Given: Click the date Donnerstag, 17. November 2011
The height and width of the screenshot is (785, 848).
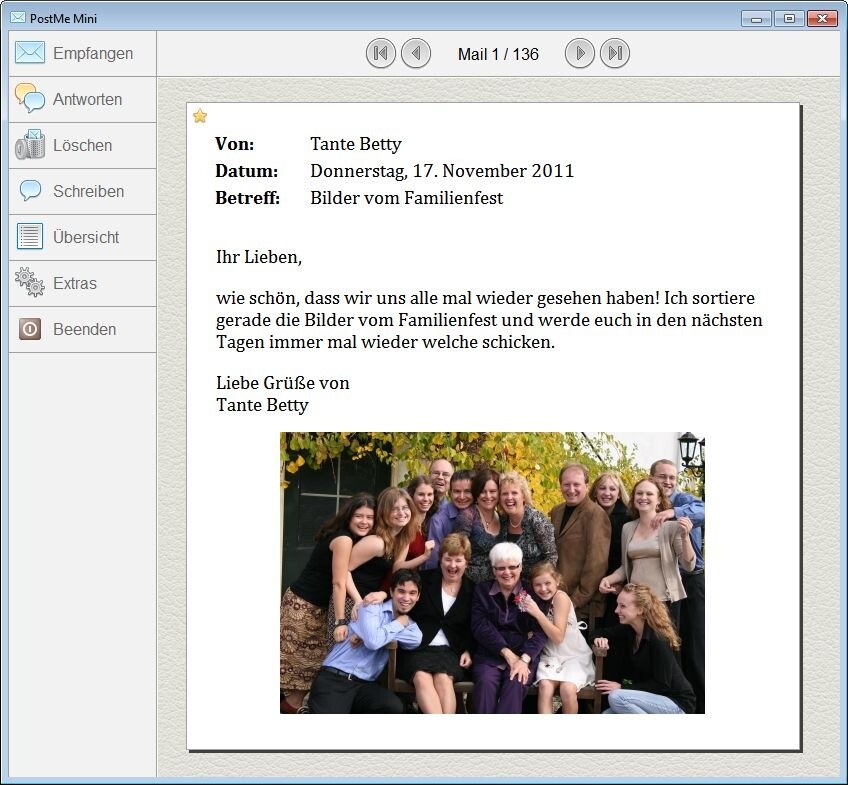Looking at the screenshot, I should click(442, 171).
